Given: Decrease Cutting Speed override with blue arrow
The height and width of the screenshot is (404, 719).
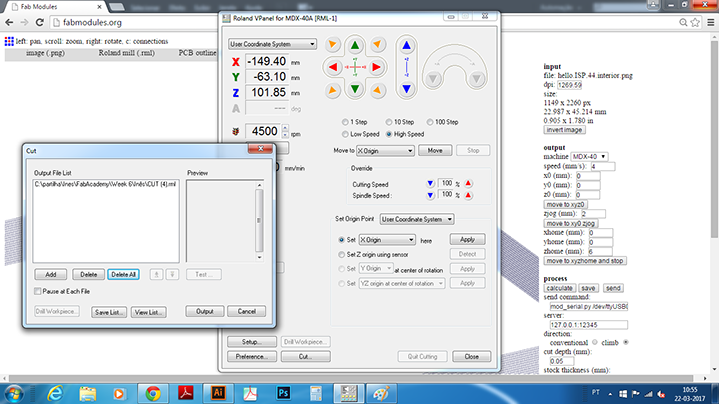Looking at the screenshot, I should 430,183.
